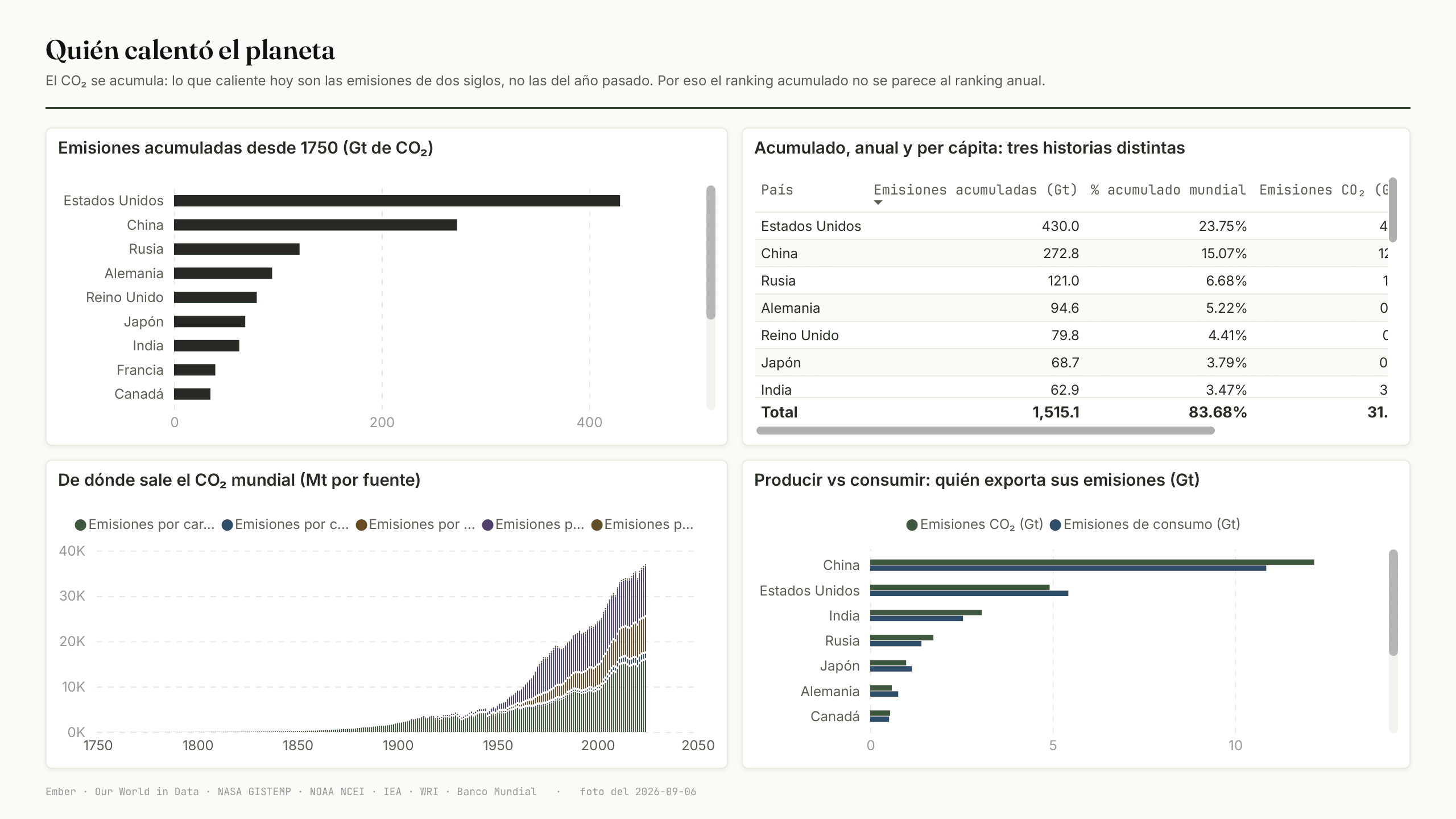
Task: Click the table's vertical scrollbar thumb
Action: click(x=1393, y=210)
